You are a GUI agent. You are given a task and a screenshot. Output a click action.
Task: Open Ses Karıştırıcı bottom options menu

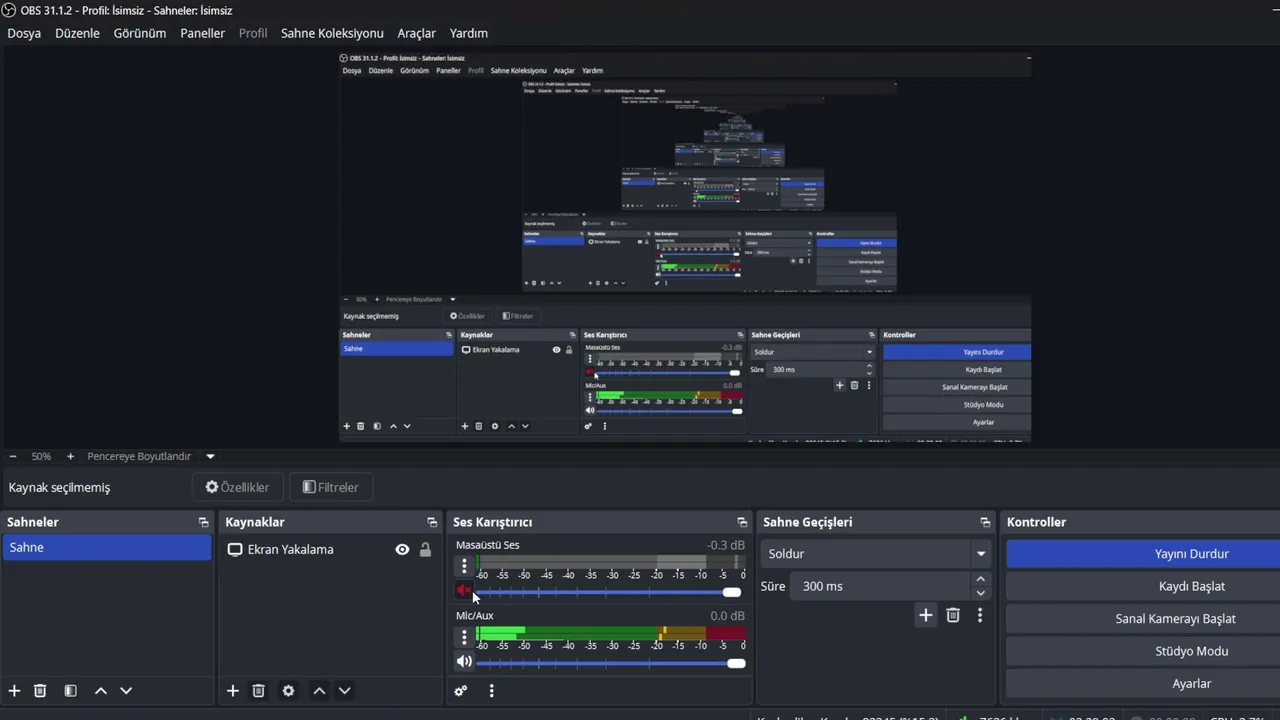coord(491,691)
